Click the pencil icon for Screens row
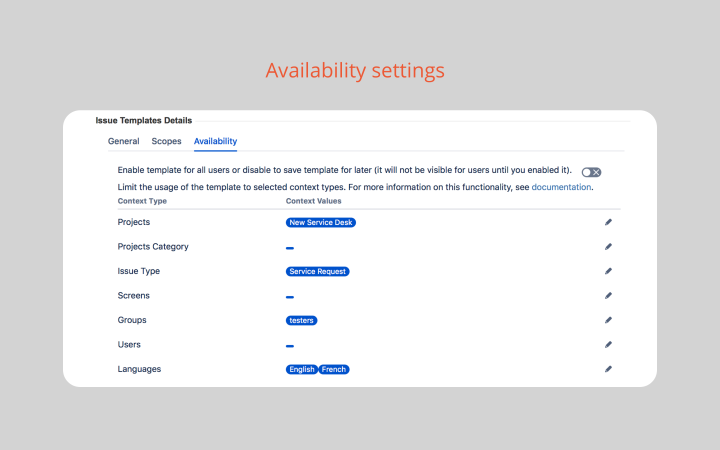Screen dimensions: 720x450 tap(608, 296)
